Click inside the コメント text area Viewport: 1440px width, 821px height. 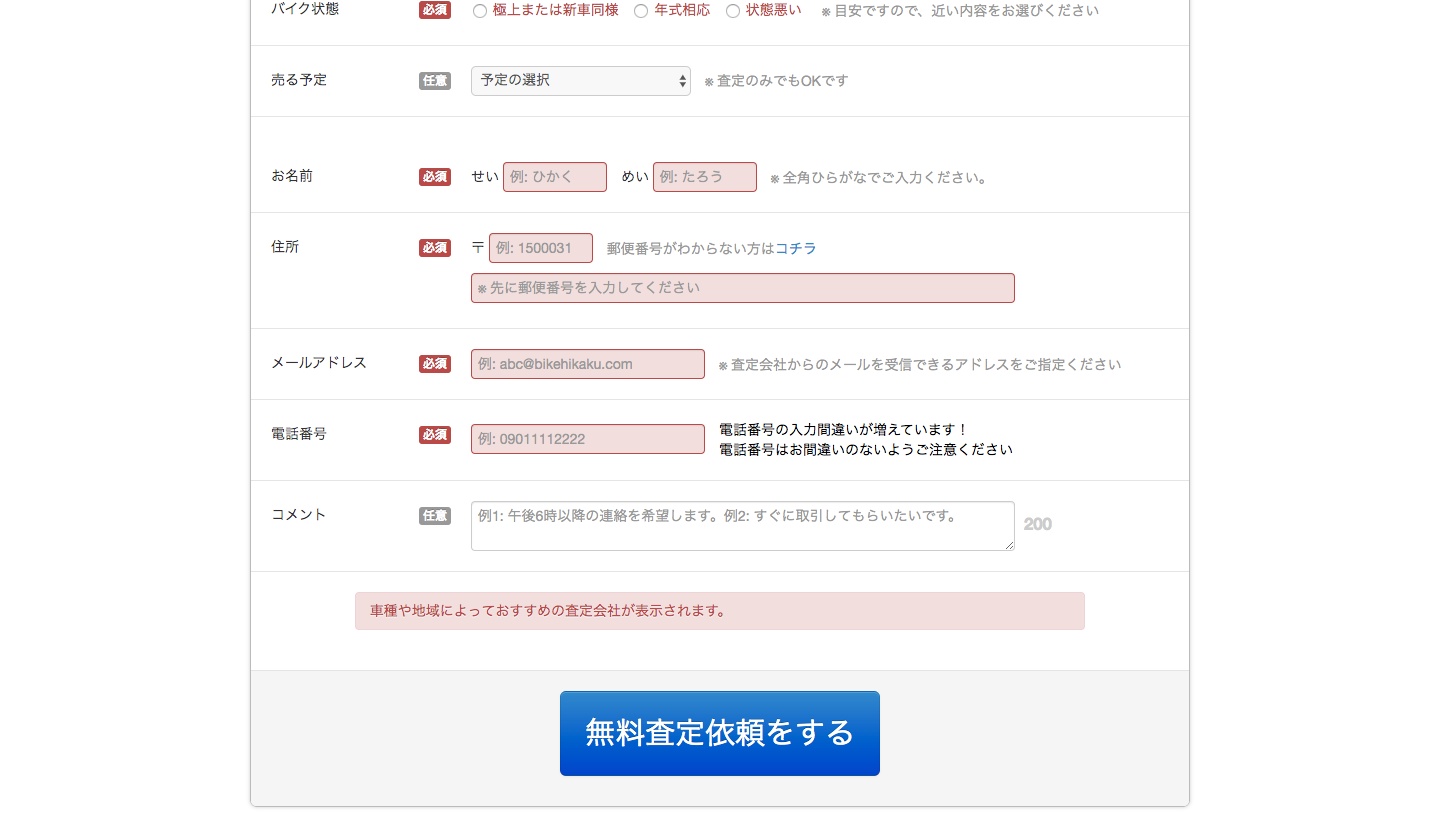742,526
